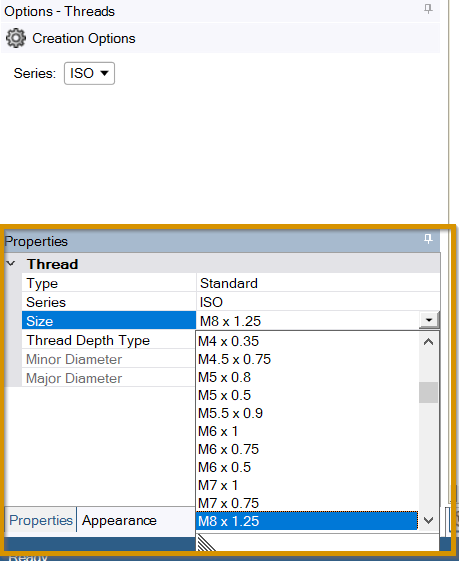Screen dimensions: 459x561
Task: Click the Creation Options gear icon
Action: [x=16, y=38]
